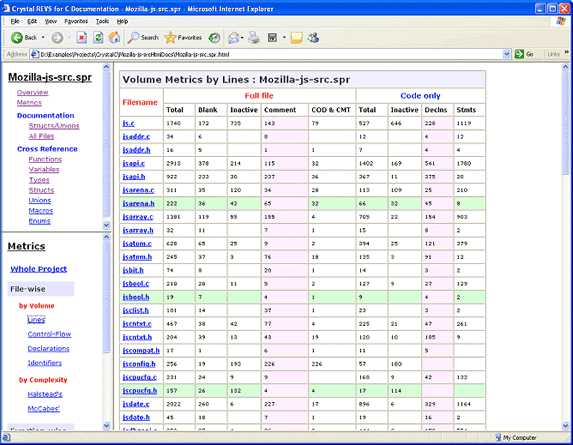Viewport: 573px width, 445px height.
Task: Go to Home page icon
Action: pyautogui.click(x=114, y=37)
